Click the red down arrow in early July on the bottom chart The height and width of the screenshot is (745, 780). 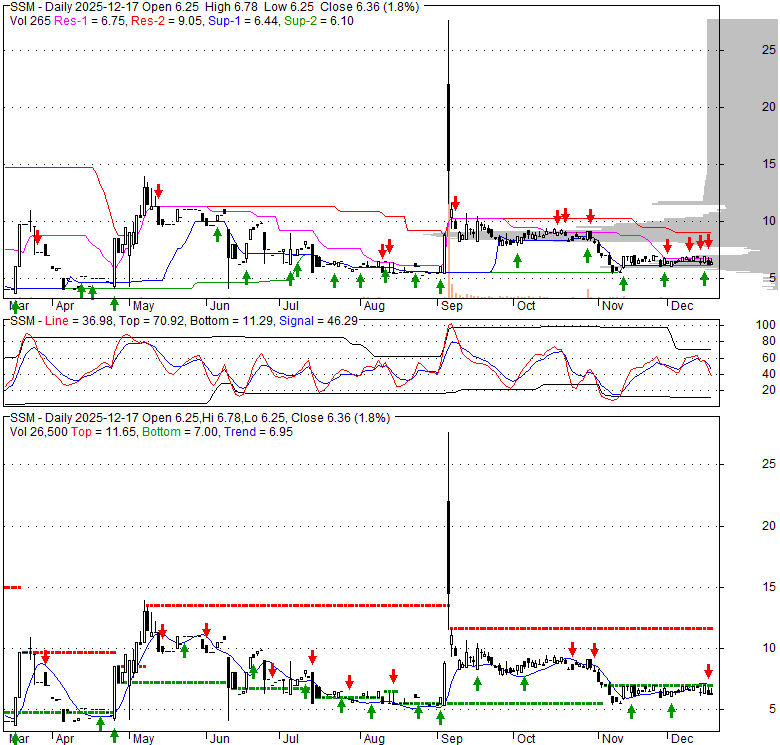coord(312,657)
